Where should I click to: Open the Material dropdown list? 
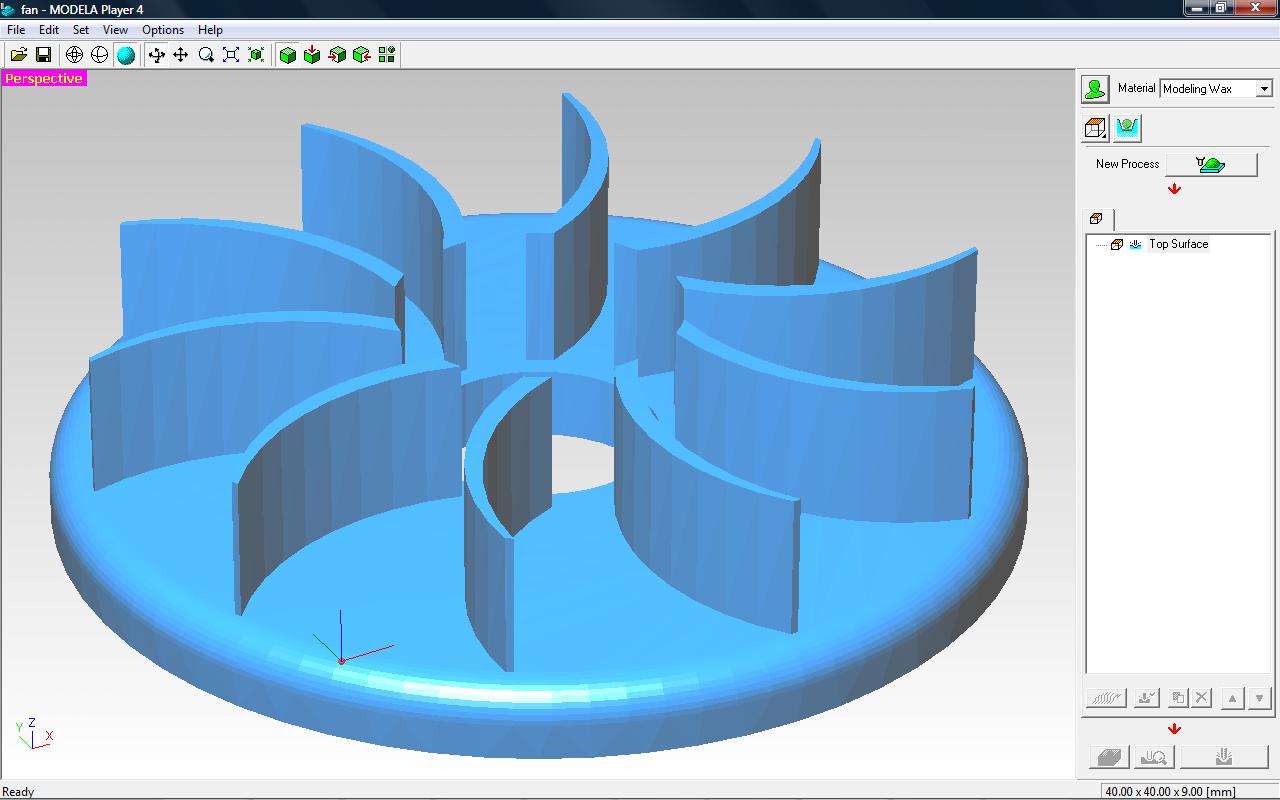click(1264, 89)
